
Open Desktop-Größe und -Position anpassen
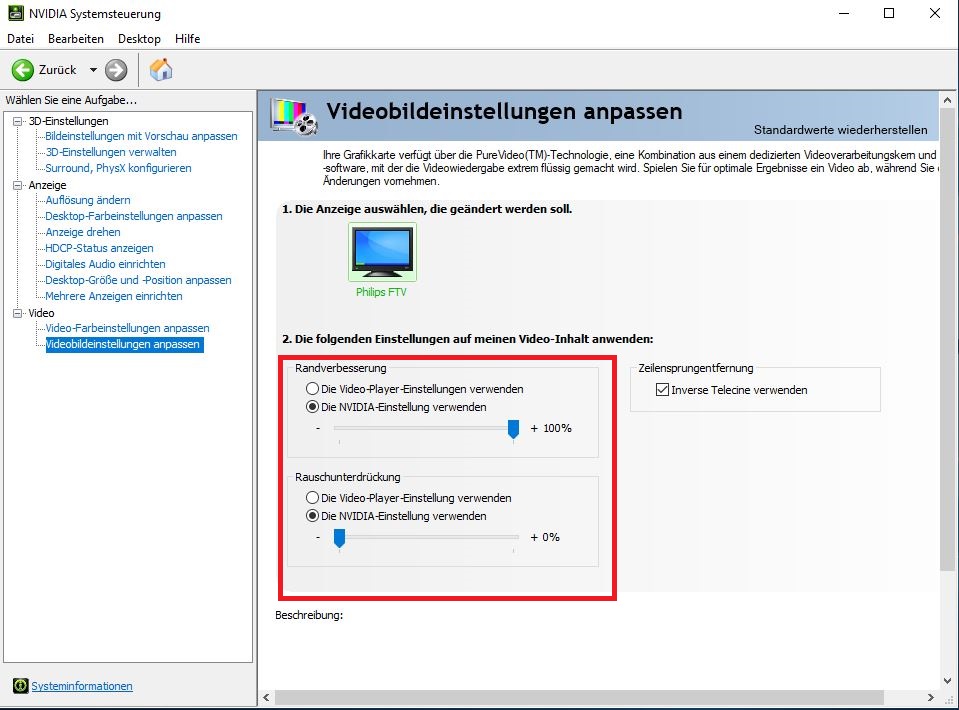pyautogui.click(x=138, y=279)
